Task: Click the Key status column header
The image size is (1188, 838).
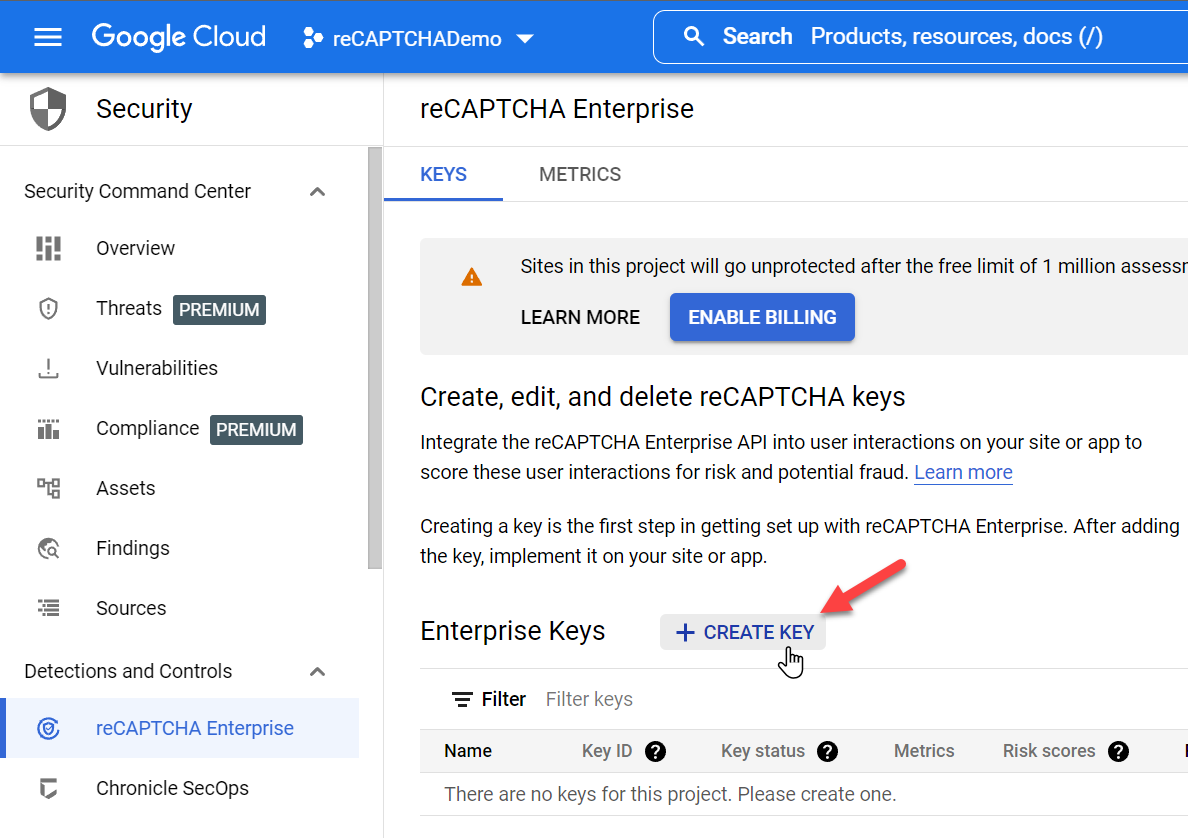Action: coord(762,751)
